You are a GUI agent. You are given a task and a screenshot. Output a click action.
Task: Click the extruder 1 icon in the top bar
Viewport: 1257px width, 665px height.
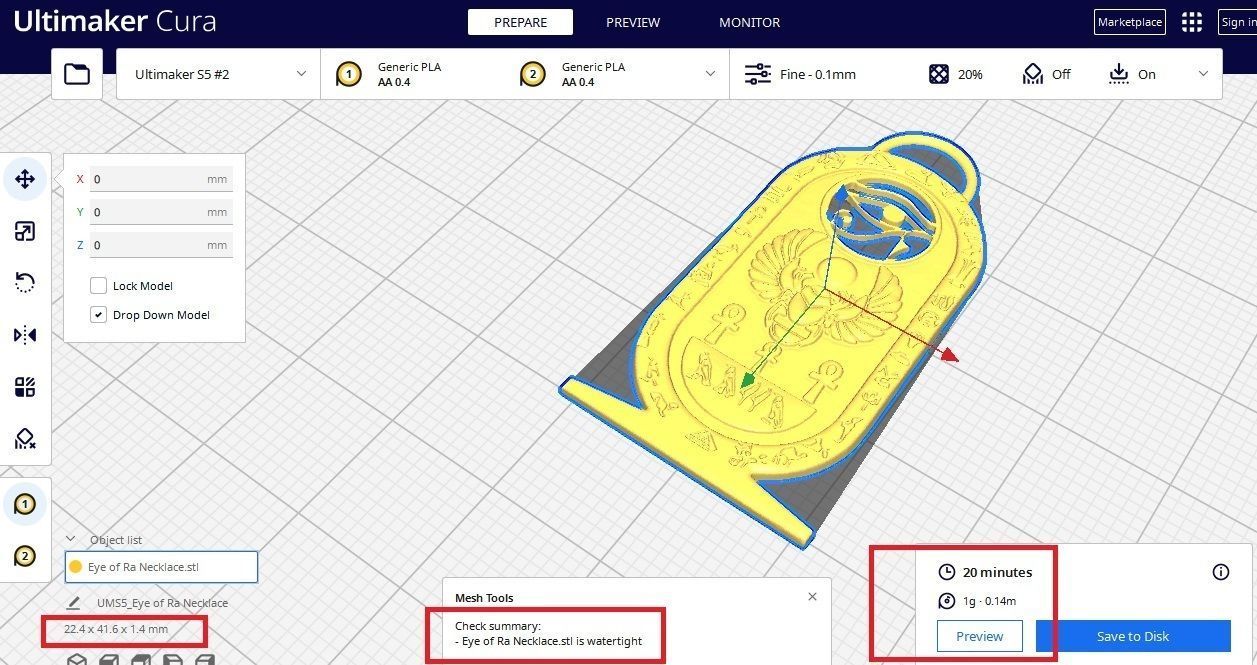(x=348, y=74)
